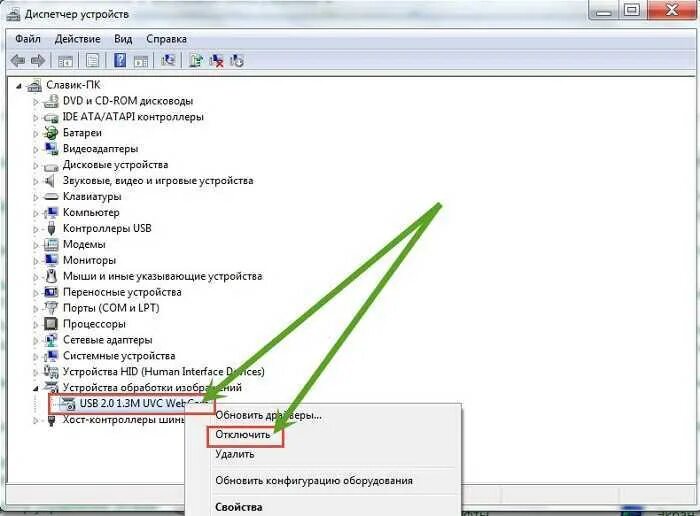Select the Порты (COM и LPT) port icon
The width and height of the screenshot is (700, 516).
click(51, 308)
